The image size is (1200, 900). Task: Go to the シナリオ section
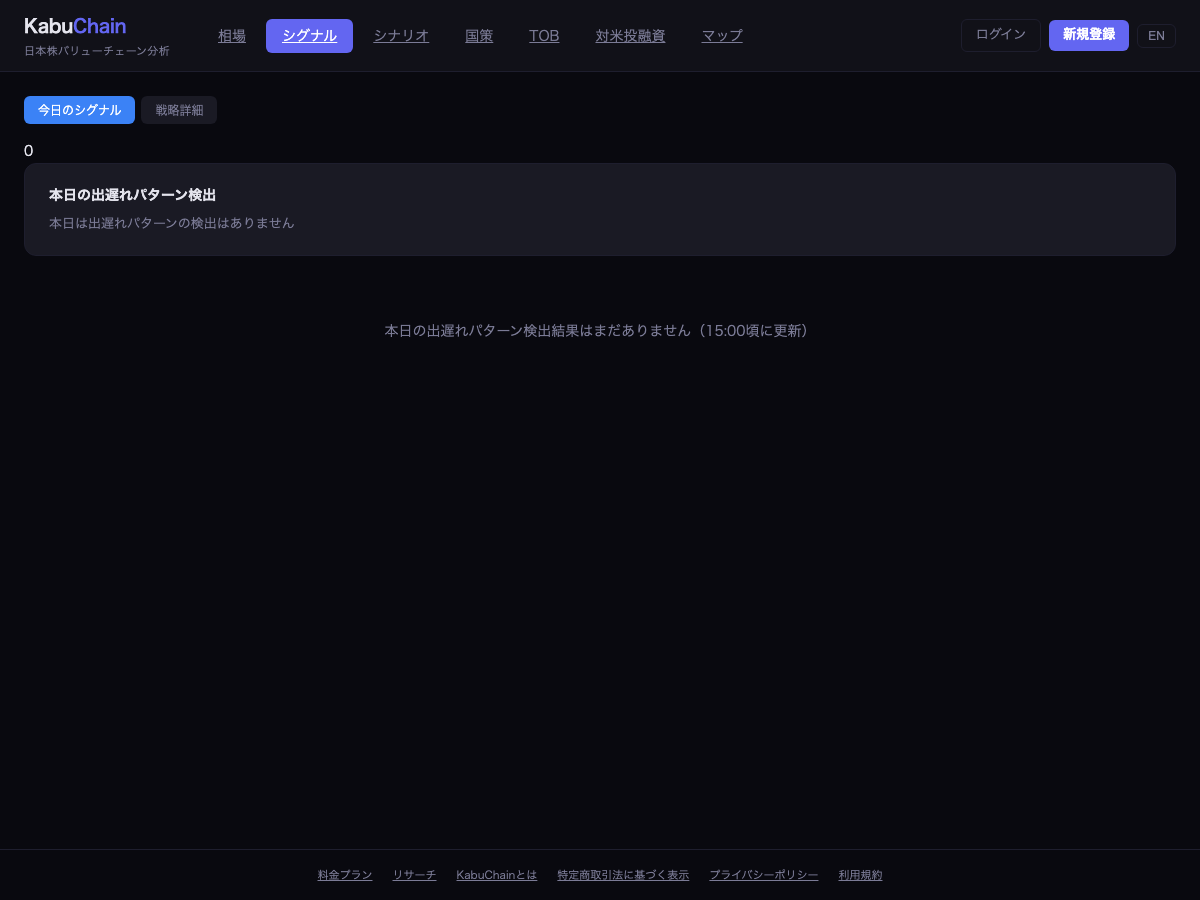(x=401, y=36)
